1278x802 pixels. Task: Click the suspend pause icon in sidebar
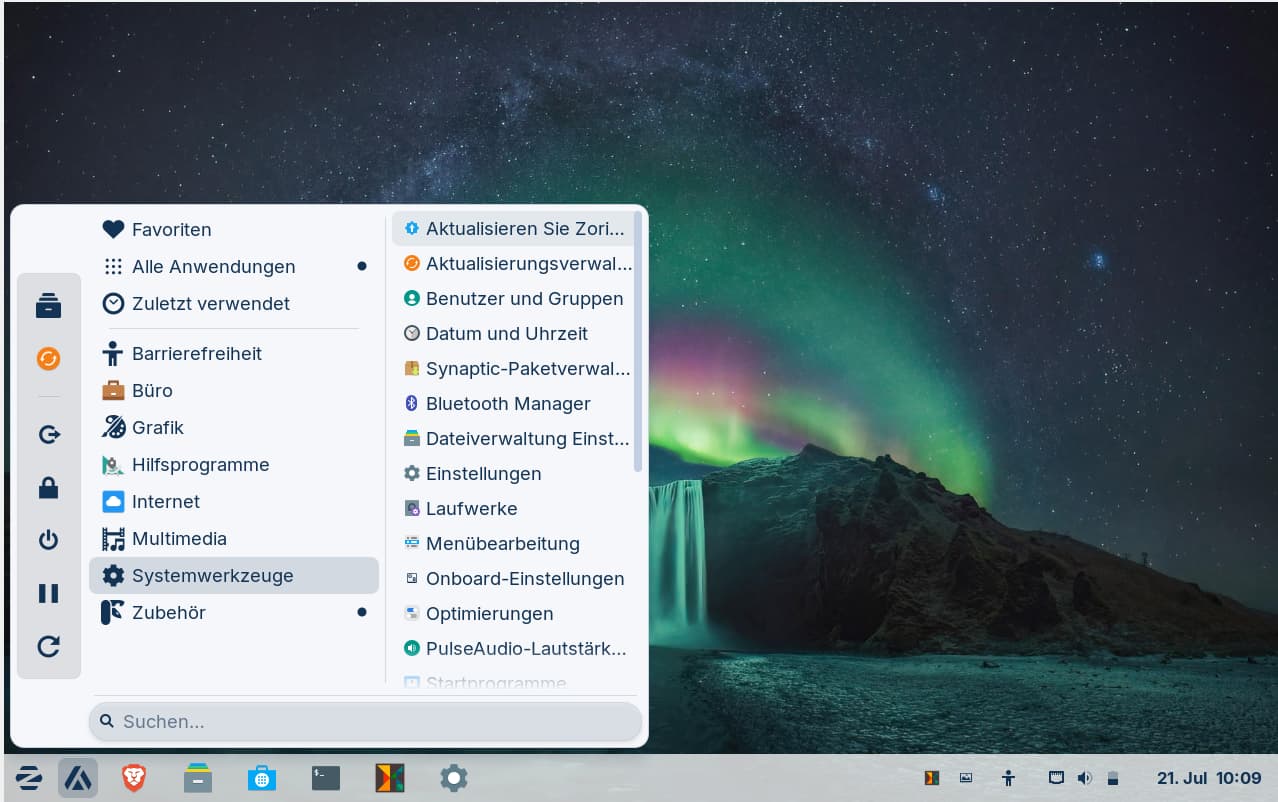48,593
